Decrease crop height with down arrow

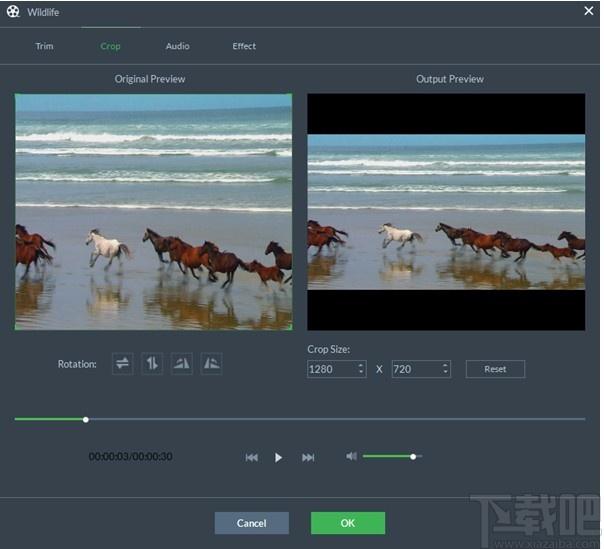tap(445, 373)
